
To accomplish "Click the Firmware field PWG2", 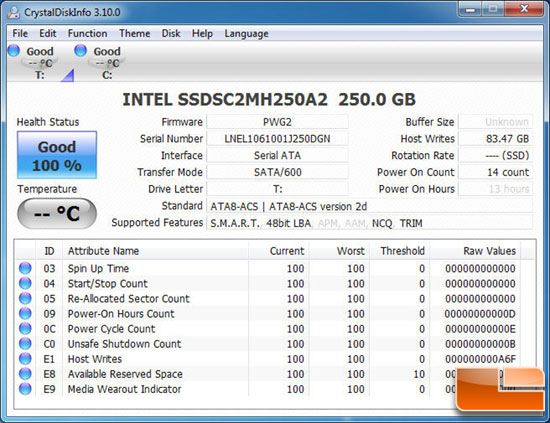I will (277, 122).
